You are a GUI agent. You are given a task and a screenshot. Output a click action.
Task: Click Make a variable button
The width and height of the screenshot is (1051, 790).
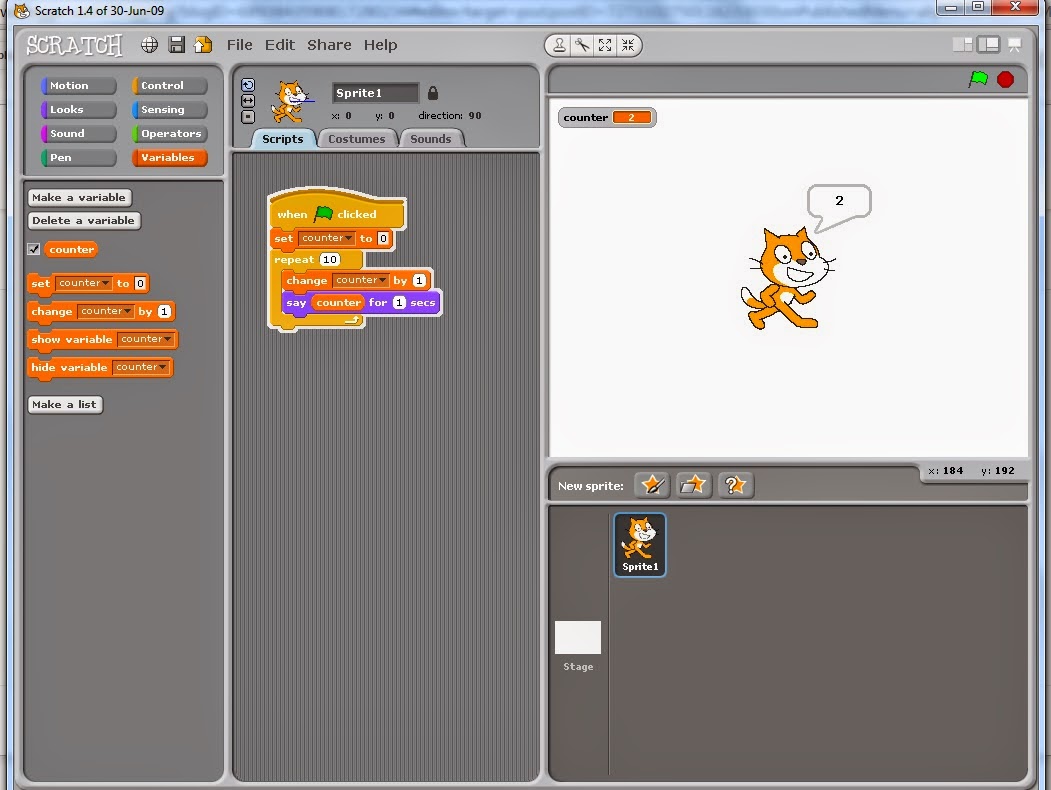(x=79, y=198)
